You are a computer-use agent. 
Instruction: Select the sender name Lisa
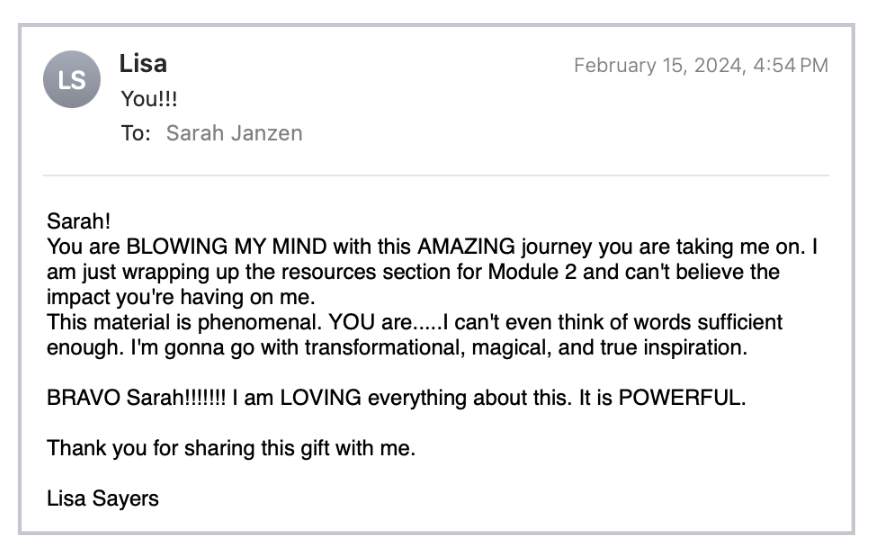pyautogui.click(x=143, y=64)
